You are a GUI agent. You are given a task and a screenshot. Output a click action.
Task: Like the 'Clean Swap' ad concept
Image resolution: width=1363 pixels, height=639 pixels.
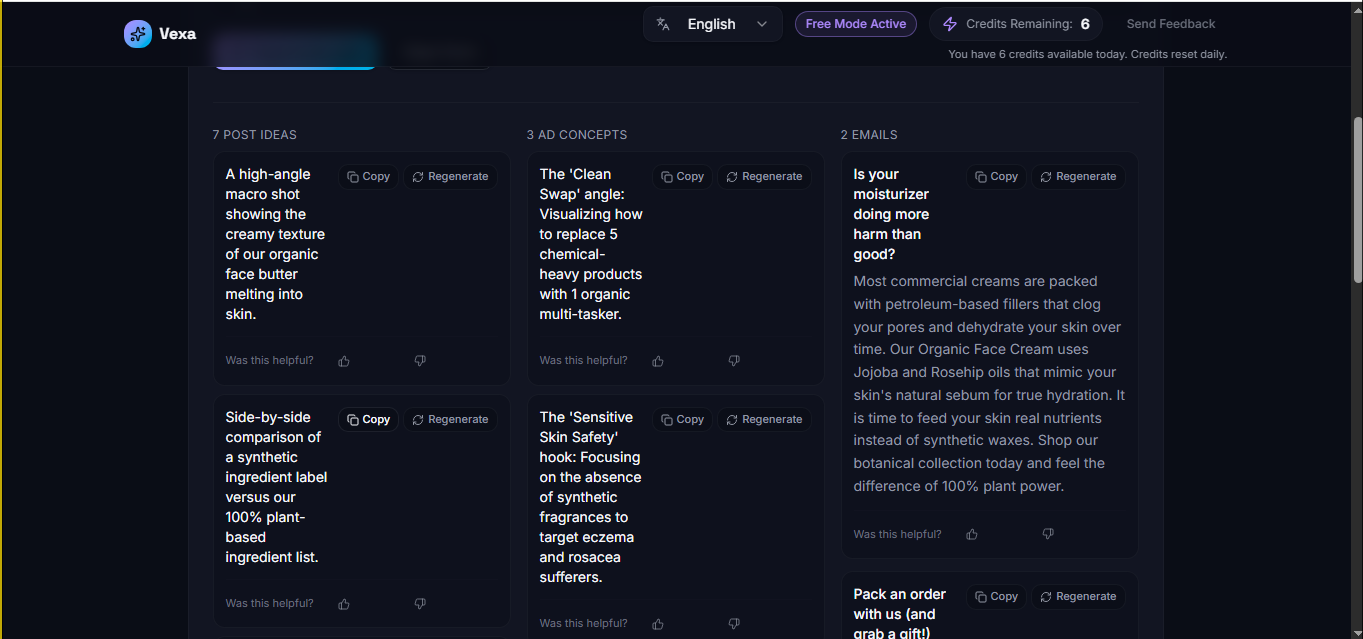[658, 361]
